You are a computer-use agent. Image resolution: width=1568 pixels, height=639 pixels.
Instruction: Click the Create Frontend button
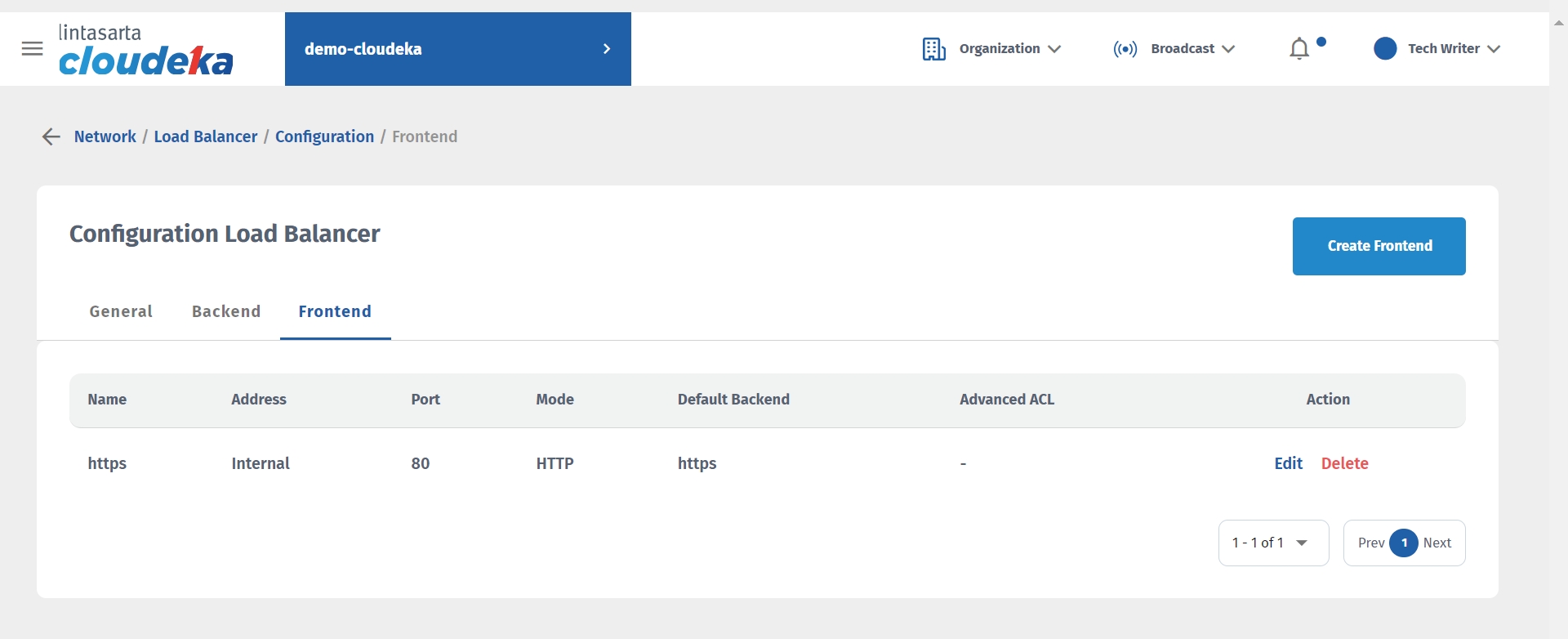[x=1379, y=246]
